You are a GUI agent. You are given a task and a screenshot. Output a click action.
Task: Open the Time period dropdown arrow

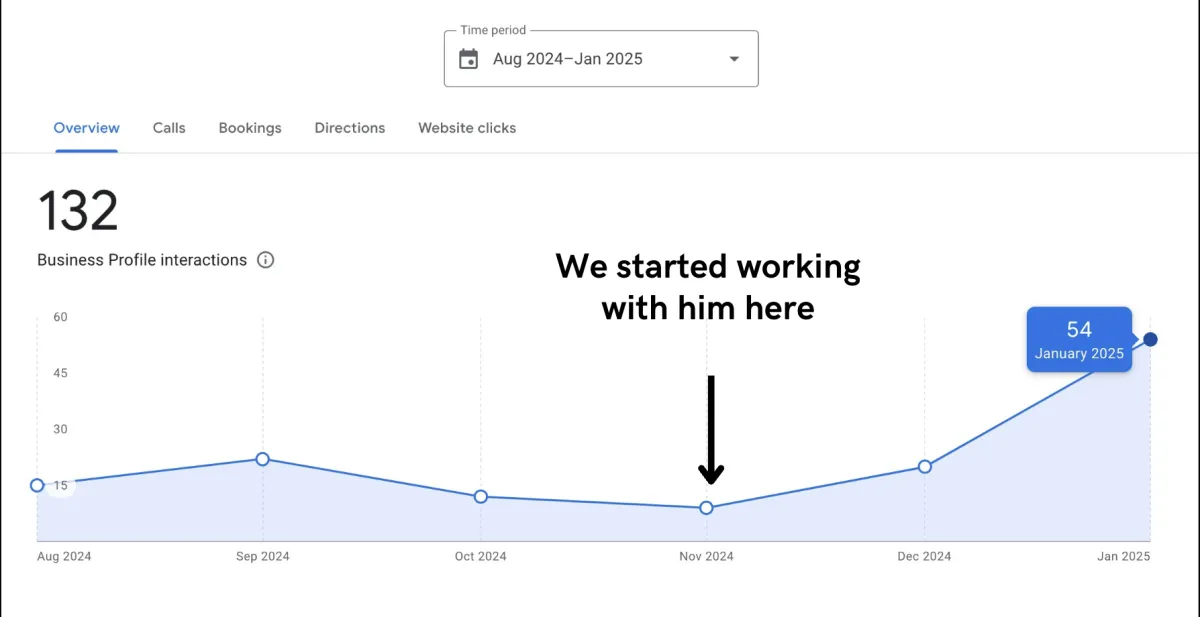[734, 59]
